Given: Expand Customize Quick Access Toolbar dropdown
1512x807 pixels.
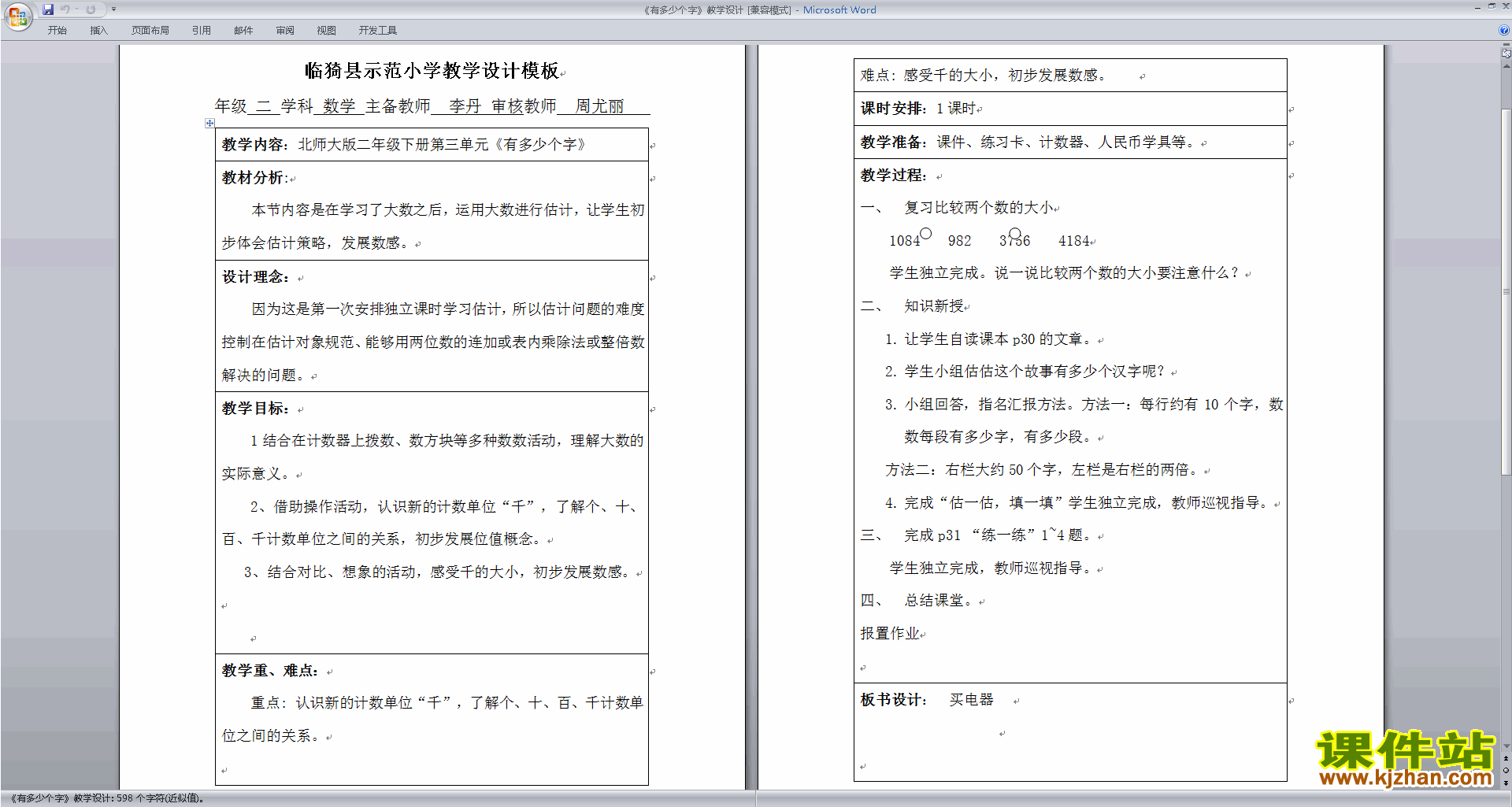Looking at the screenshot, I should [x=113, y=9].
